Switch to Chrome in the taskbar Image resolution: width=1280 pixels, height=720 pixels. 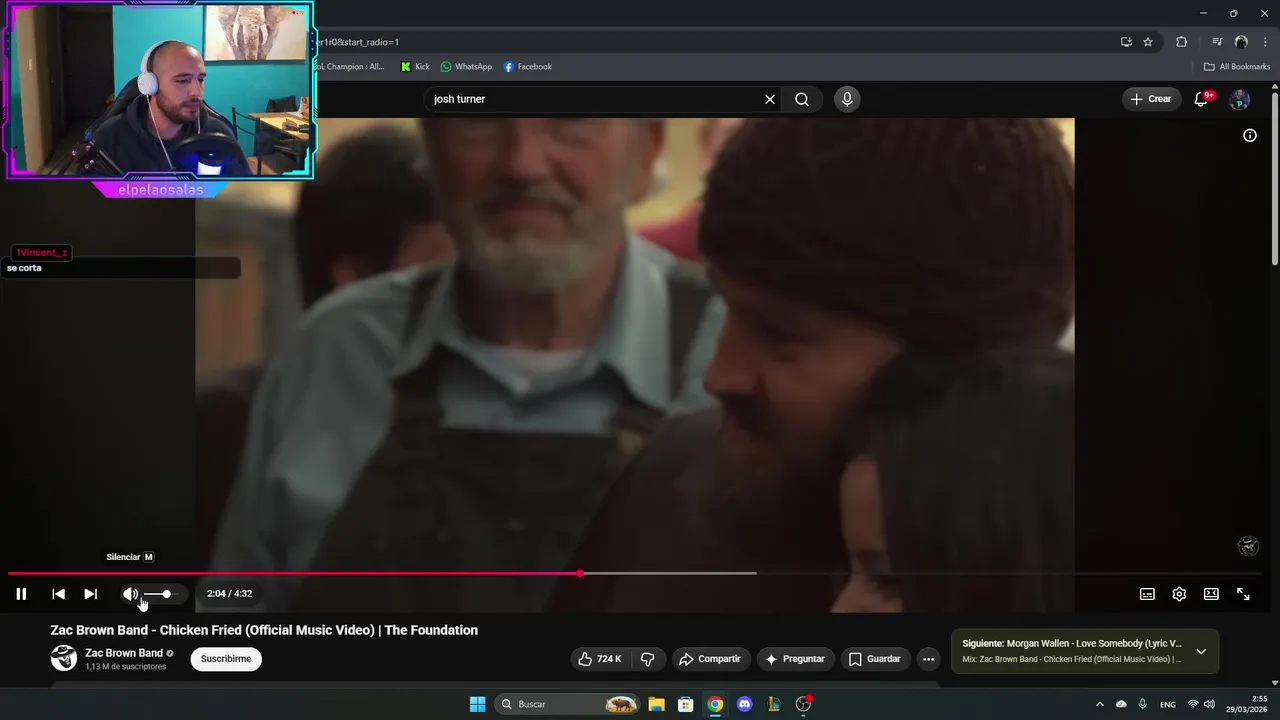[715, 704]
